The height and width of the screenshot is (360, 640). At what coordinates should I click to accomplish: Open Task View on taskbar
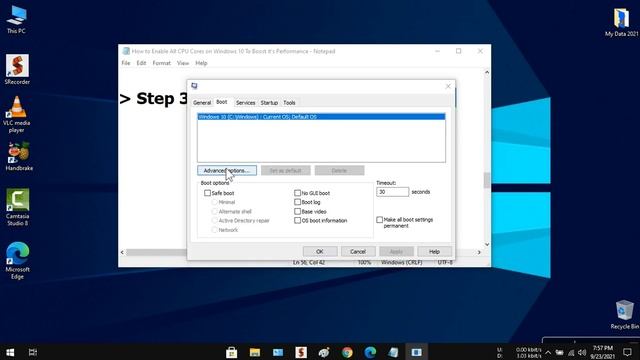[33, 352]
